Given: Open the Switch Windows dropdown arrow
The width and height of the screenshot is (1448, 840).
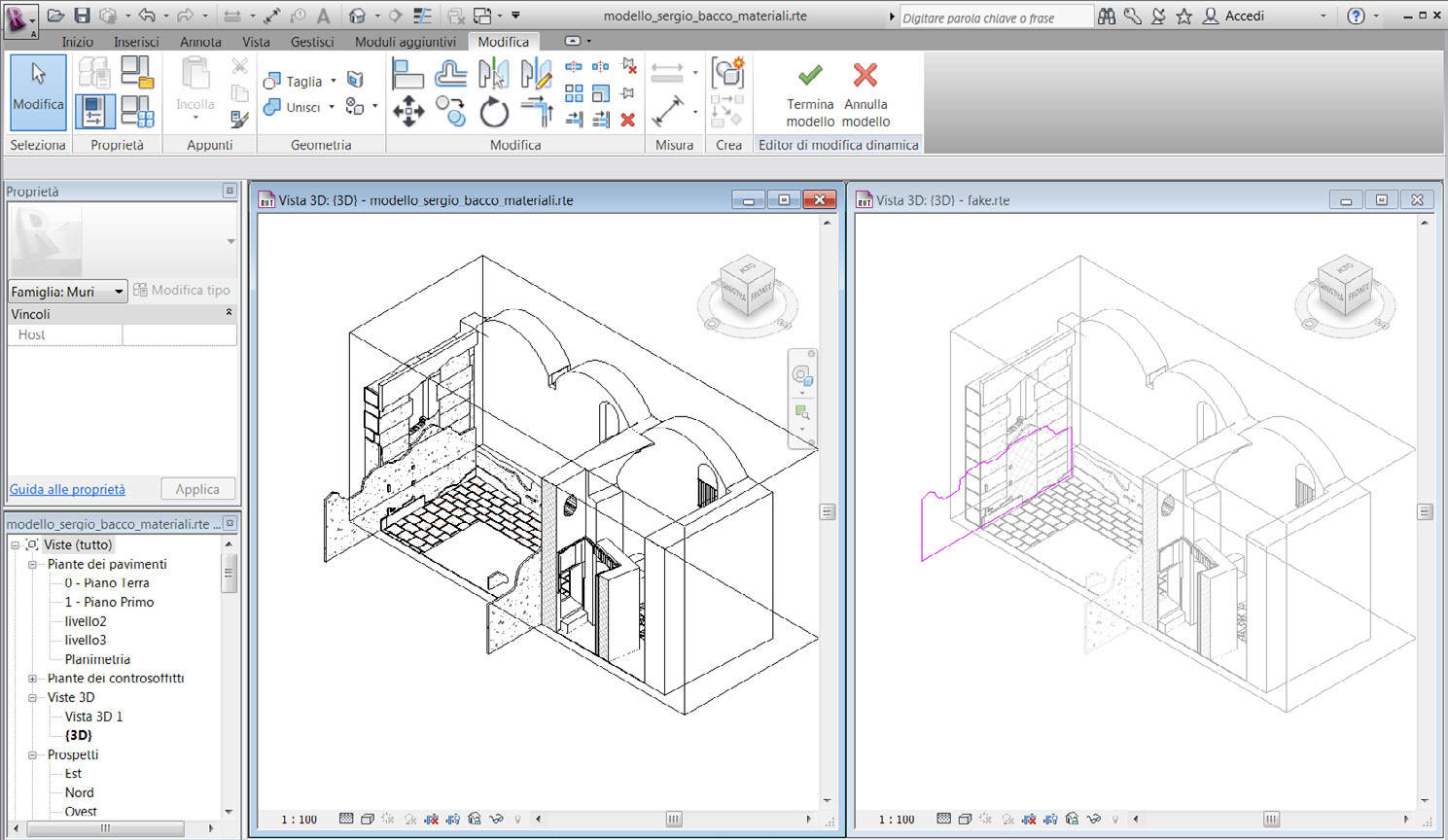Looking at the screenshot, I should (500, 16).
